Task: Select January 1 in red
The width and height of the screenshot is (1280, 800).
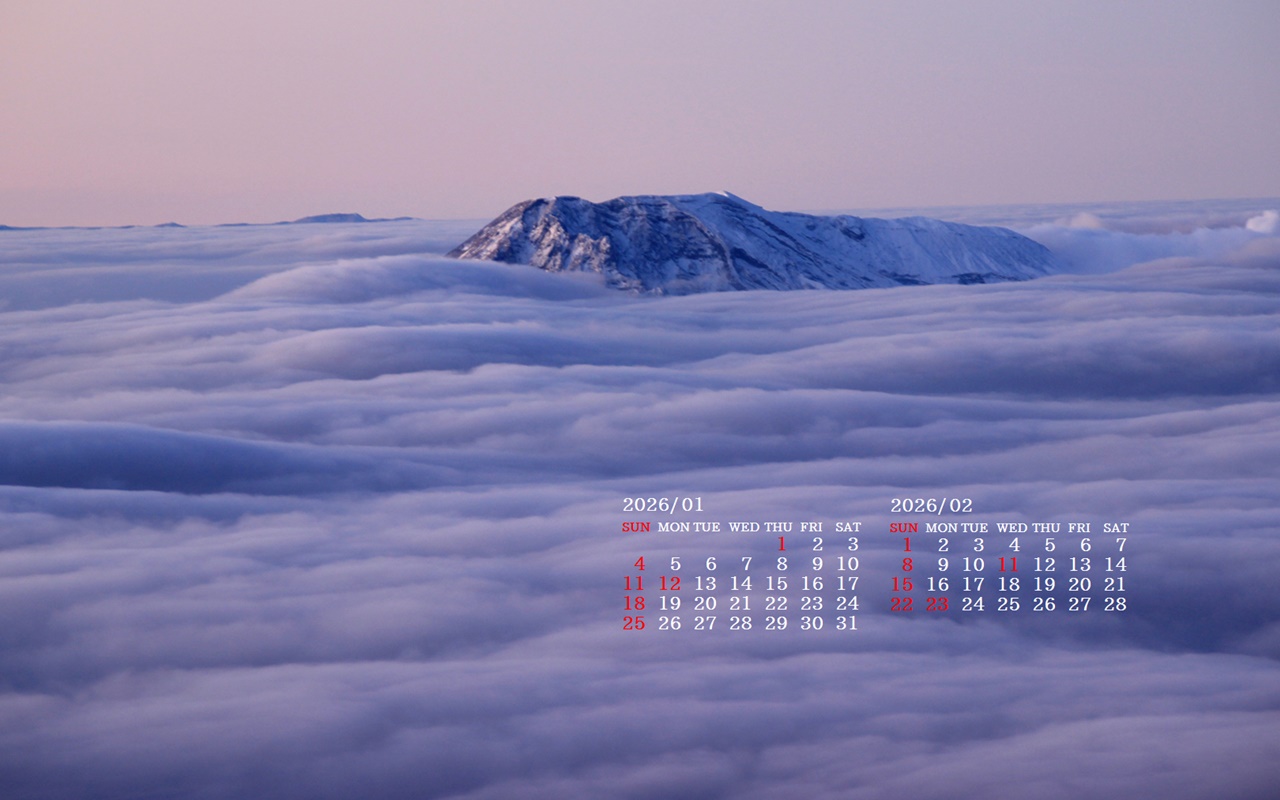Action: [x=781, y=545]
